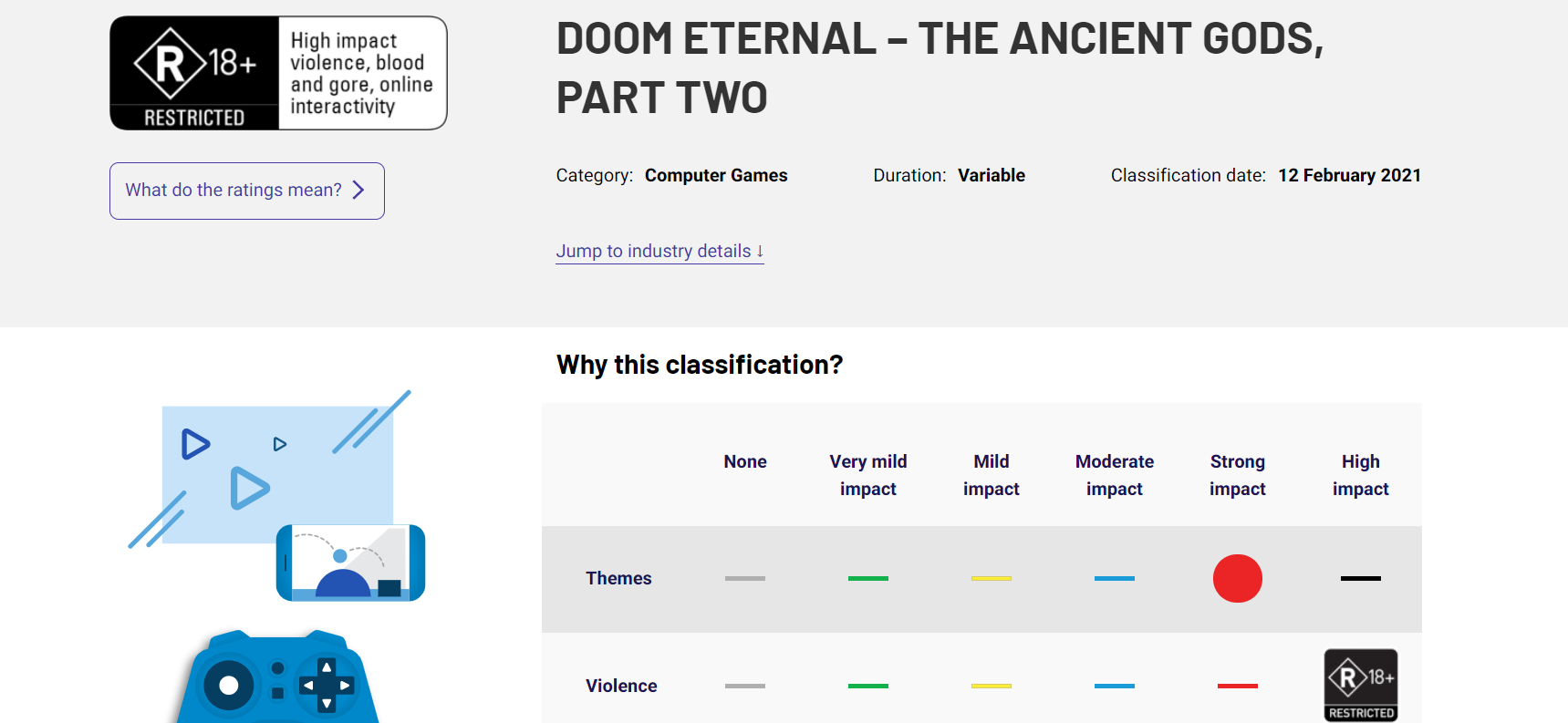
Task: Click the R18+ Restricted rating badge at top
Action: point(194,73)
